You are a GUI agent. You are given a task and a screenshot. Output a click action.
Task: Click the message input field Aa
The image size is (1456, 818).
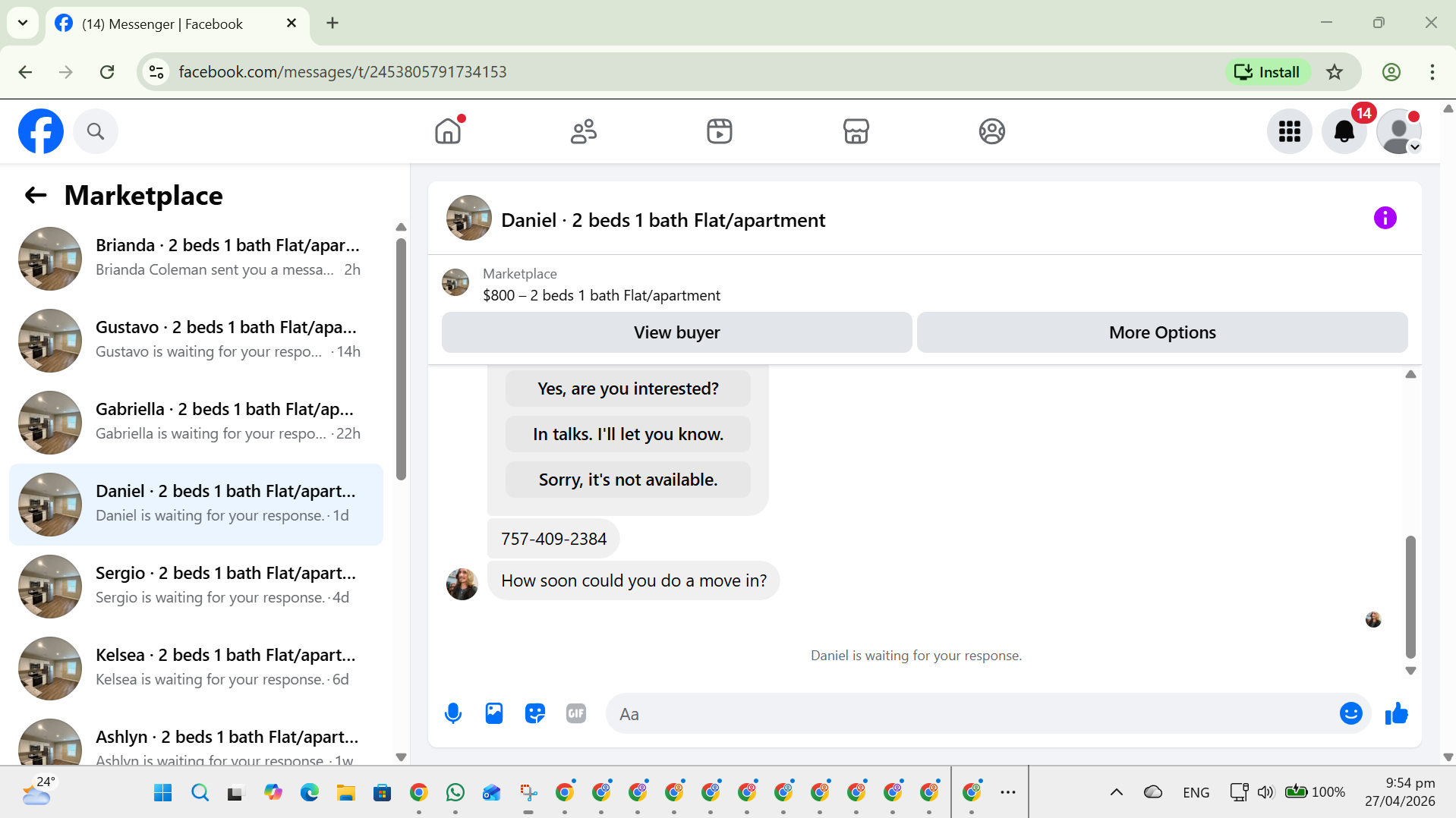click(972, 713)
